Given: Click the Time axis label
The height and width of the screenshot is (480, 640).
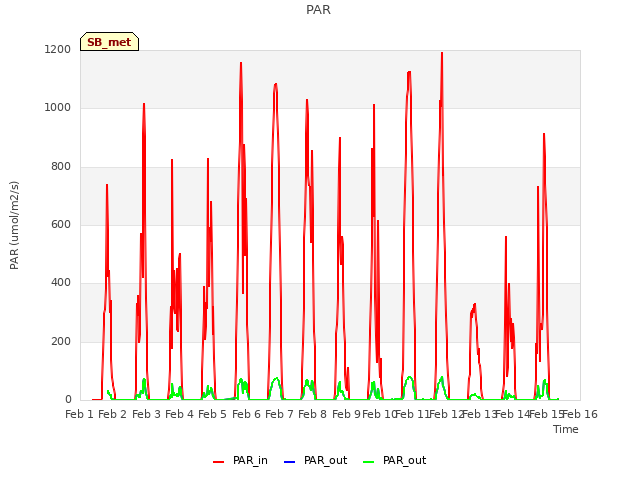Looking at the screenshot, I should point(566,429).
